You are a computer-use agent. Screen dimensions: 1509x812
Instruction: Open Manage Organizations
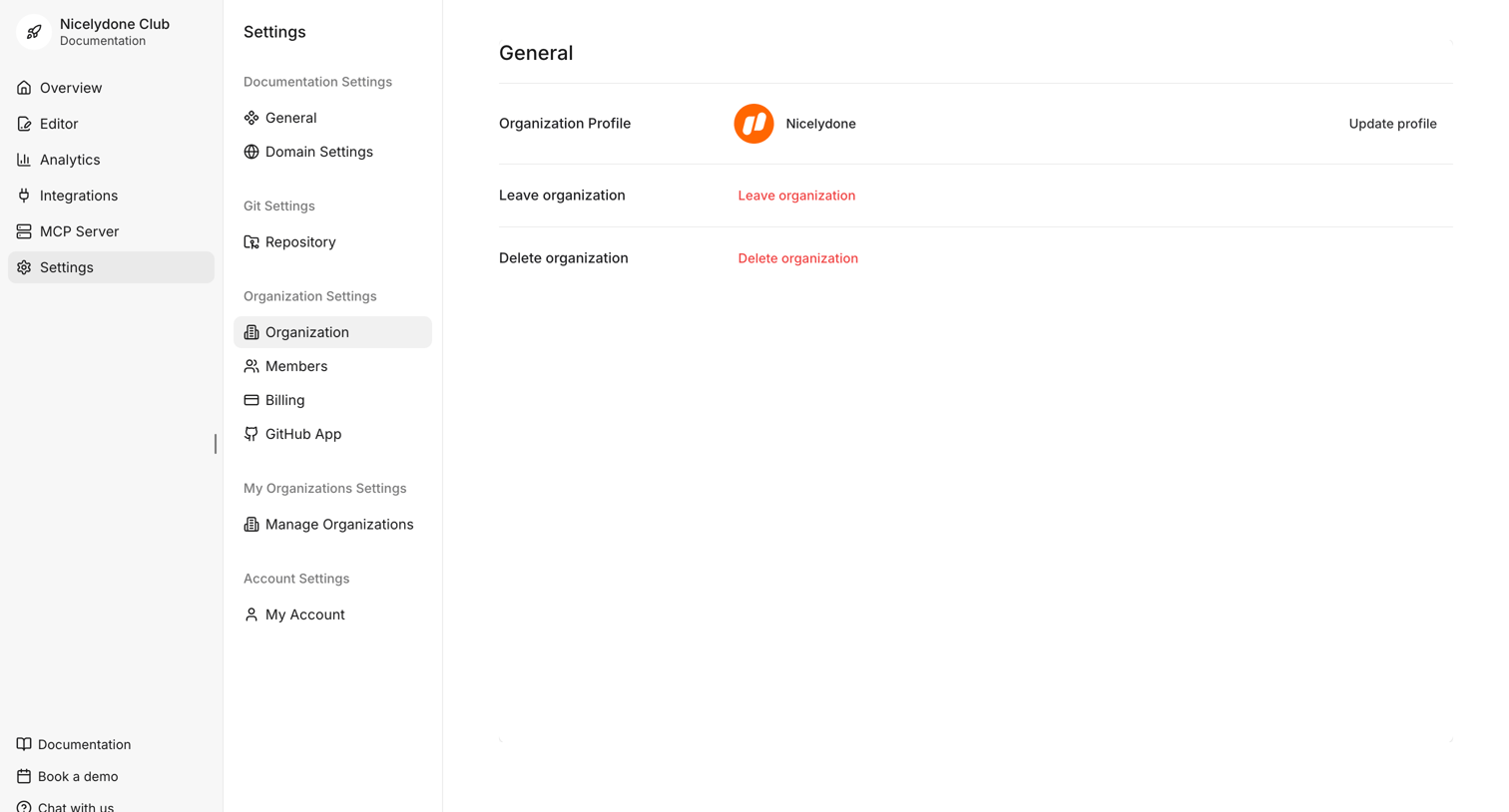332,525
